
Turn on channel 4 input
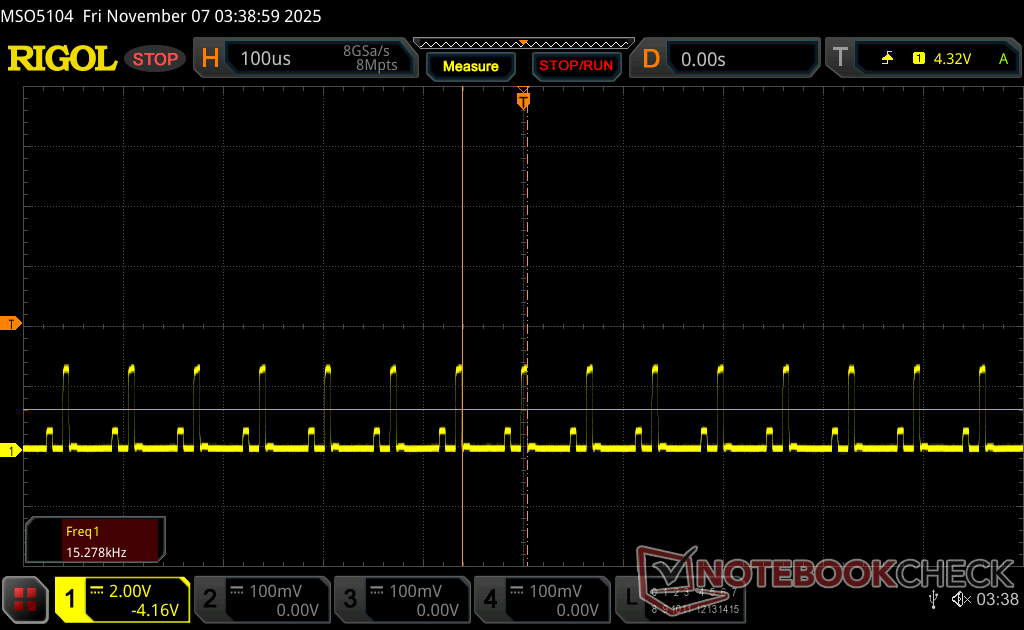pyautogui.click(x=542, y=599)
